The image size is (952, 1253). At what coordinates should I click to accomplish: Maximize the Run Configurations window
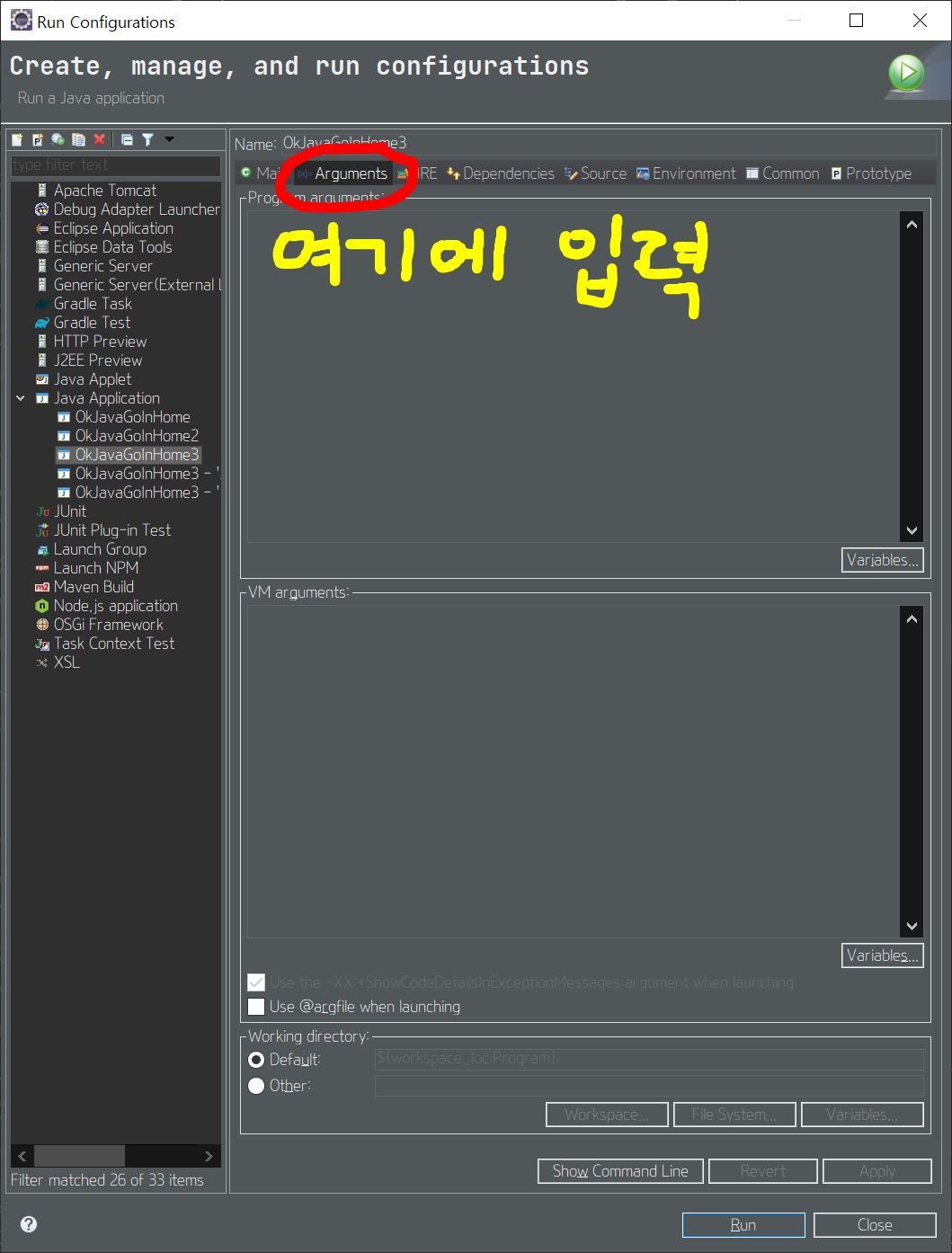[x=857, y=21]
